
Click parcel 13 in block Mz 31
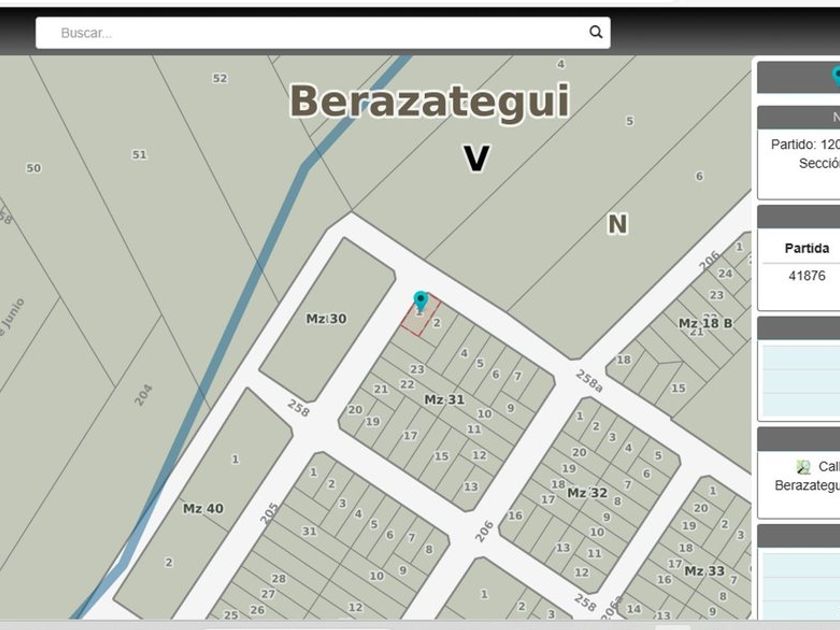(x=471, y=487)
